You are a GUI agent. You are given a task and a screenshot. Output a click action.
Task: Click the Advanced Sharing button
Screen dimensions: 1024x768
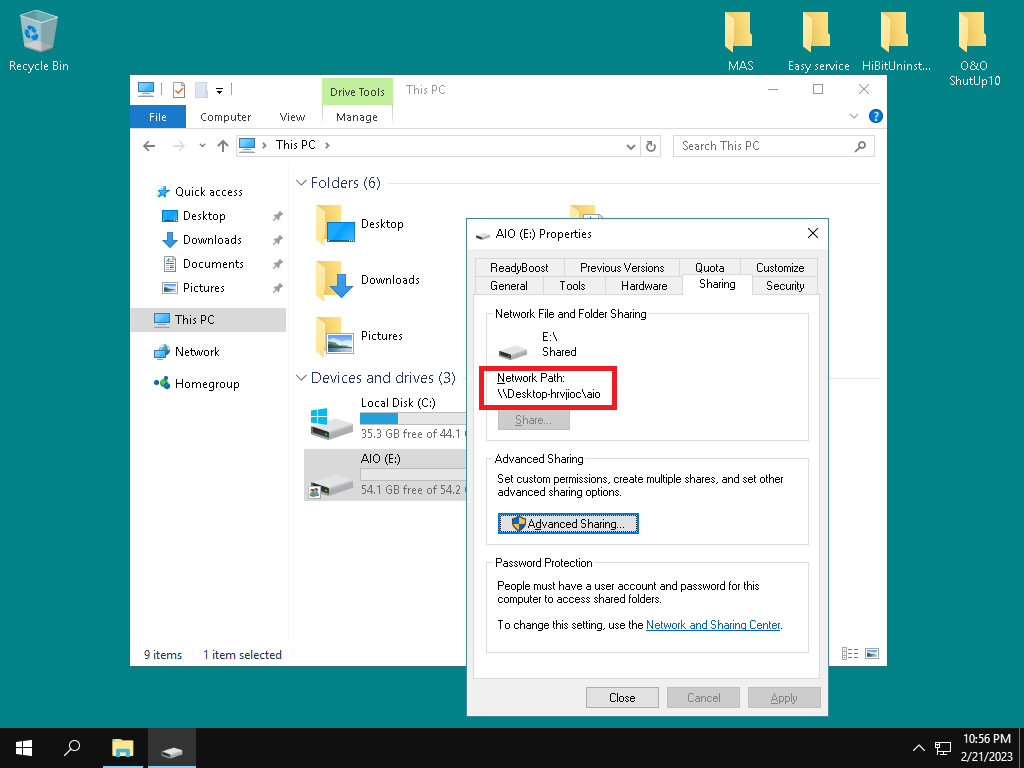pyautogui.click(x=568, y=523)
